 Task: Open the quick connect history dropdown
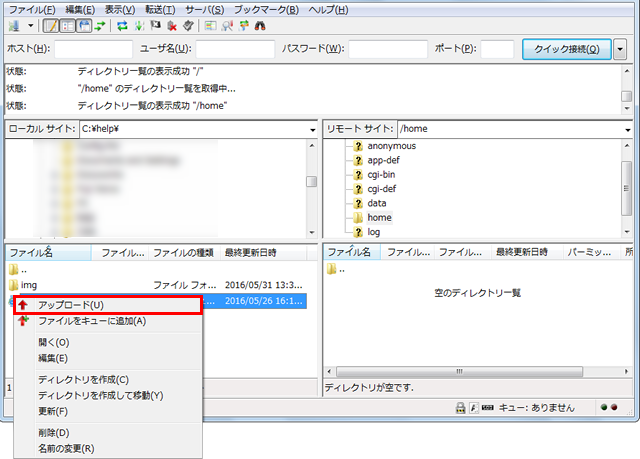click(620, 49)
